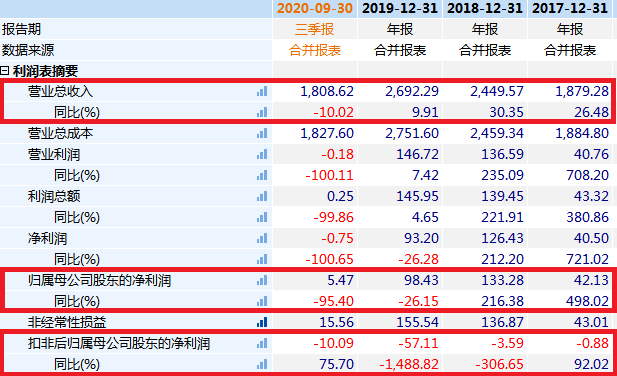The height and width of the screenshot is (376, 617).
Task: Click operating profit value -0.18
Action: coord(337,154)
